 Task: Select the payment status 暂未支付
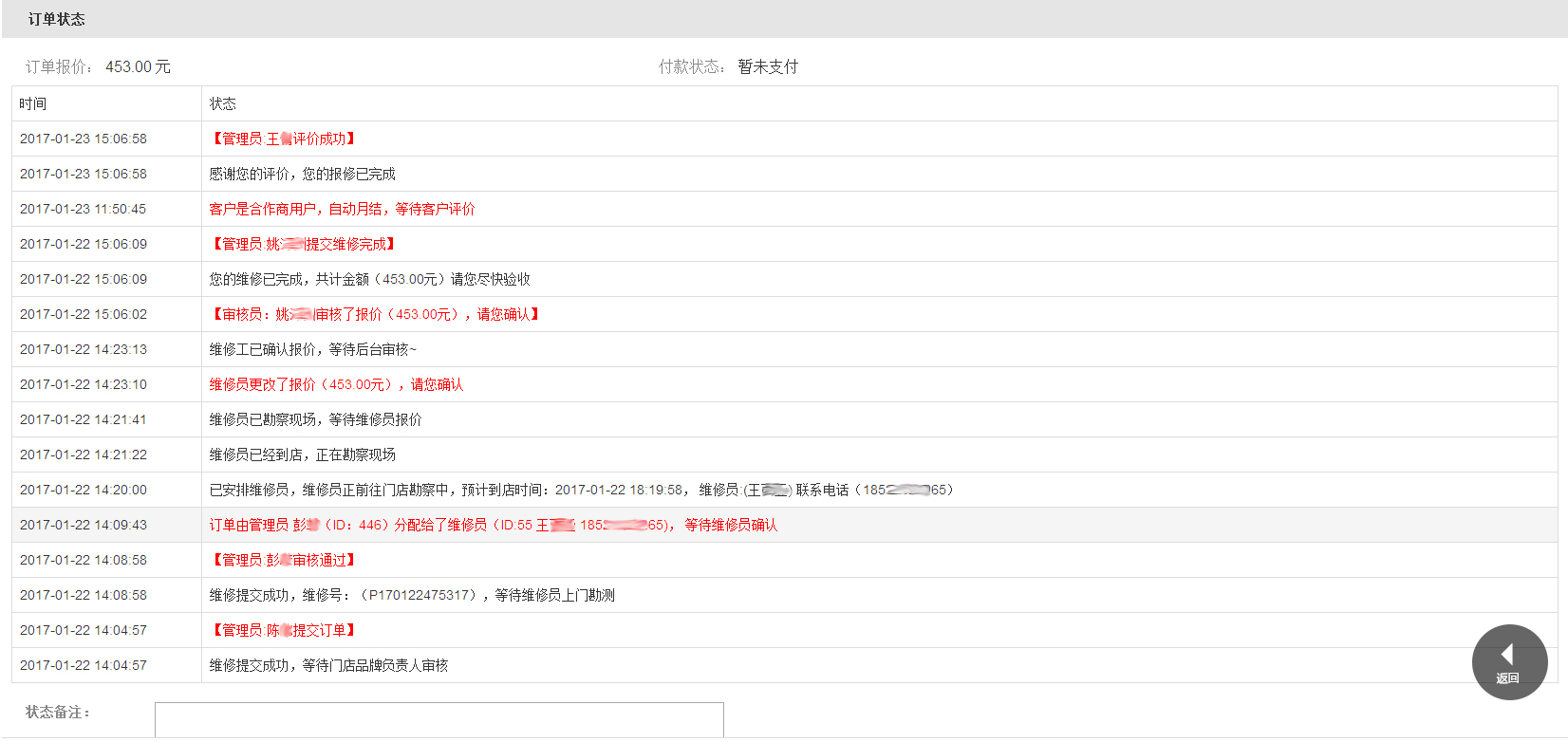pos(768,66)
